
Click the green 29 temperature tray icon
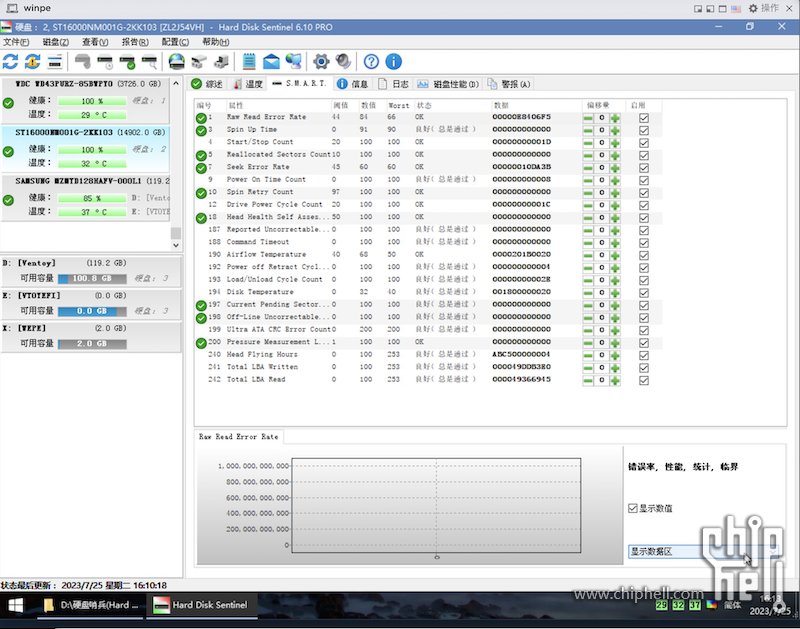(x=661, y=606)
